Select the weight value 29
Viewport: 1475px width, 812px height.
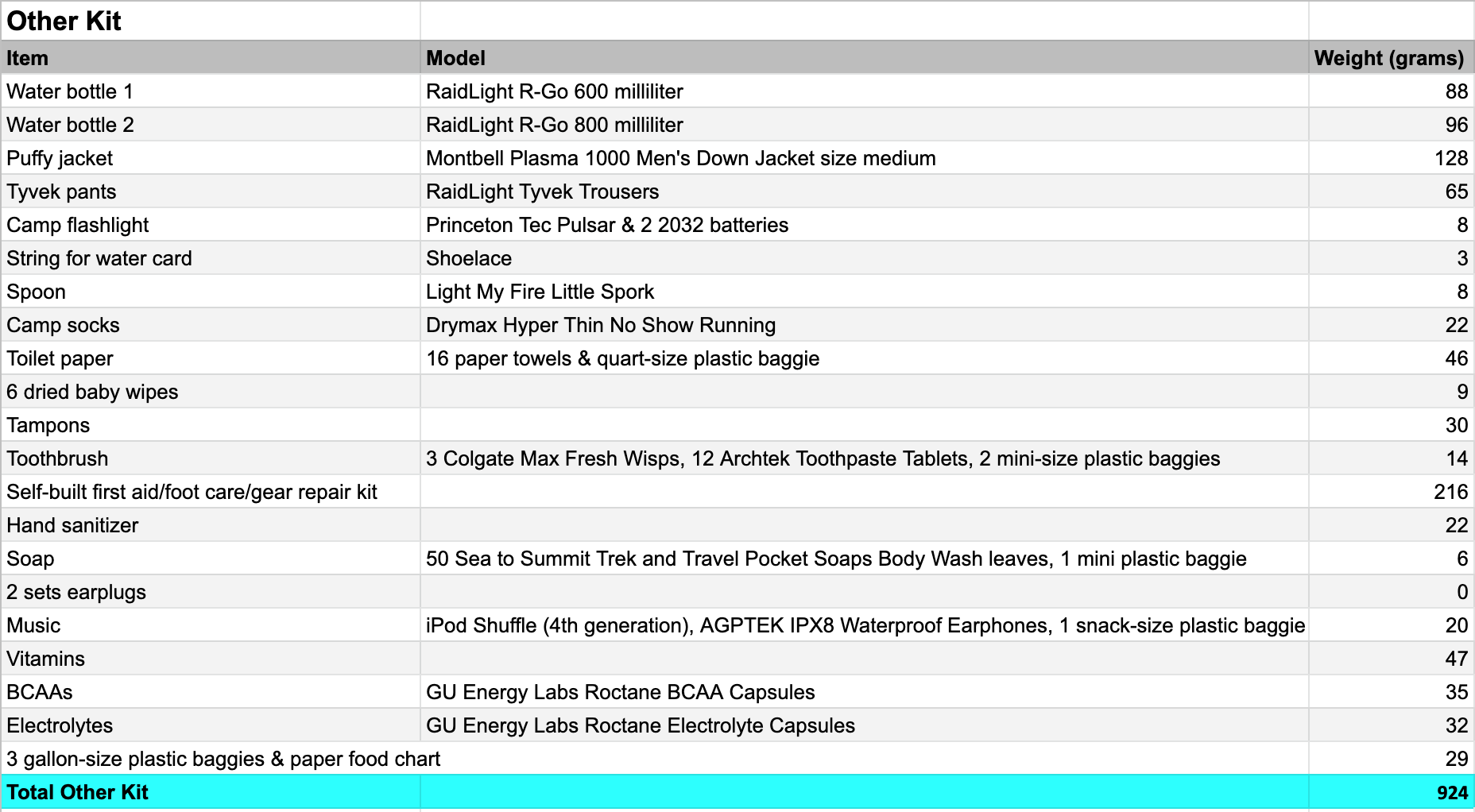coord(1391,759)
